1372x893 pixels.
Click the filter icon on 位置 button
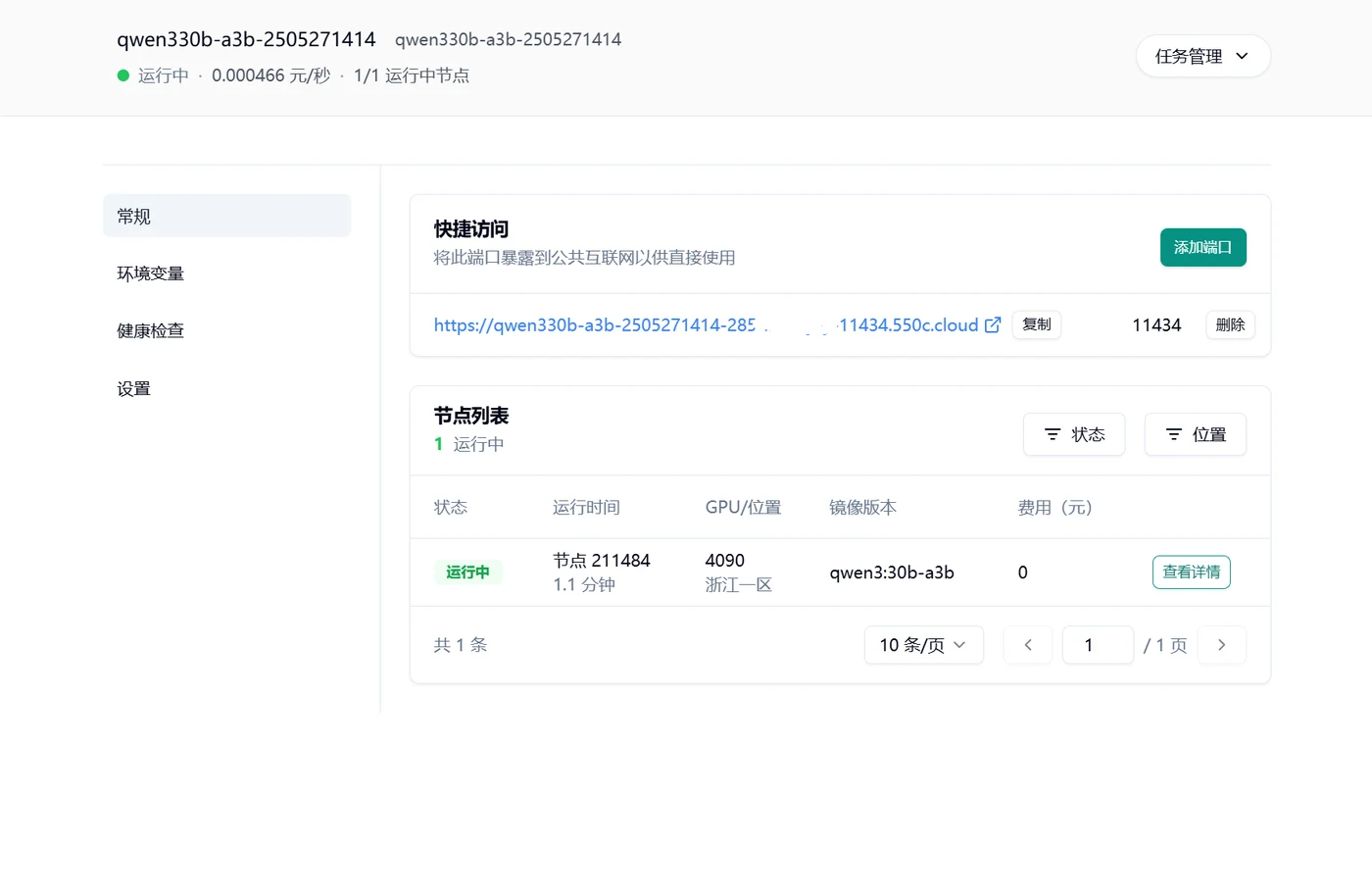tap(1174, 434)
